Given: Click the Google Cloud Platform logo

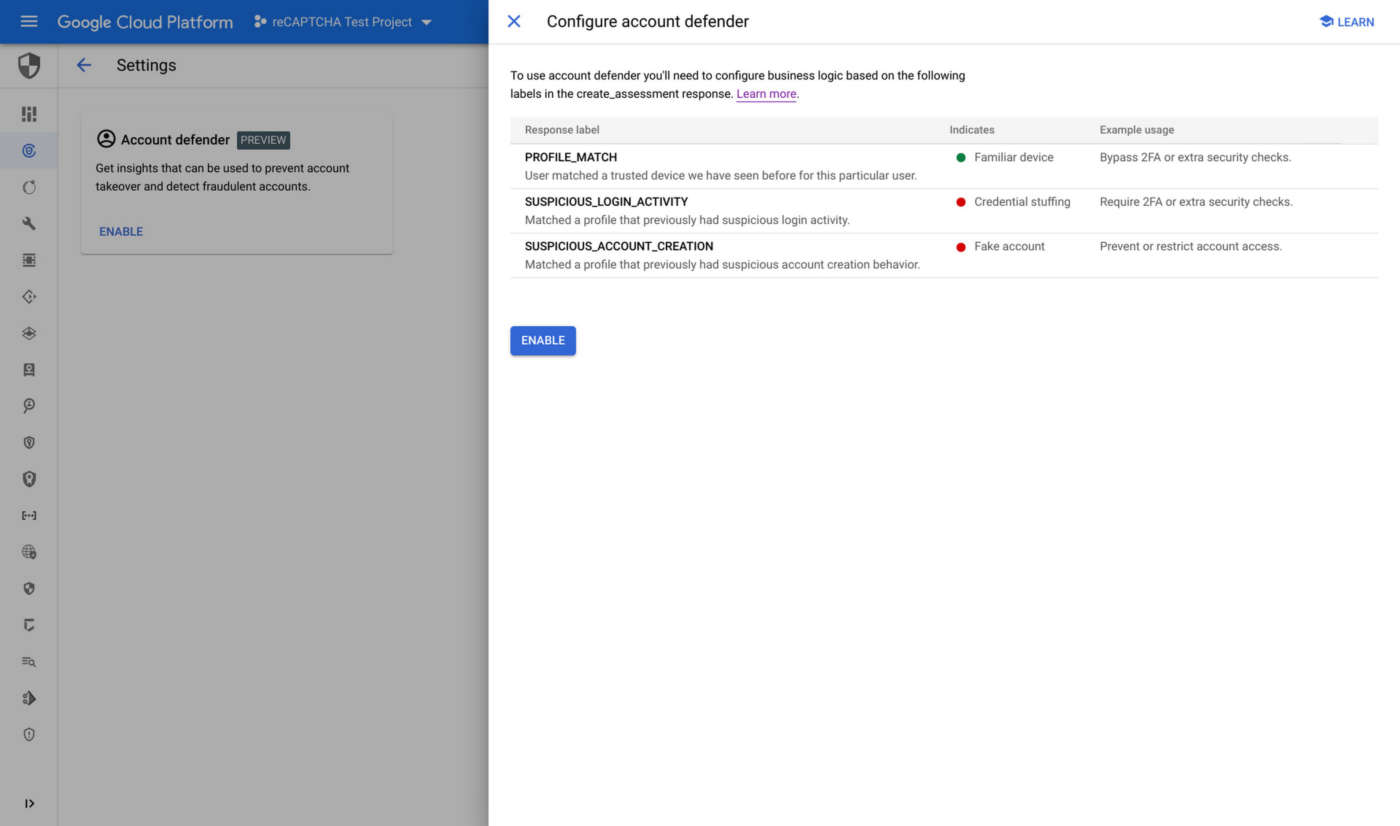Looking at the screenshot, I should (144, 21).
